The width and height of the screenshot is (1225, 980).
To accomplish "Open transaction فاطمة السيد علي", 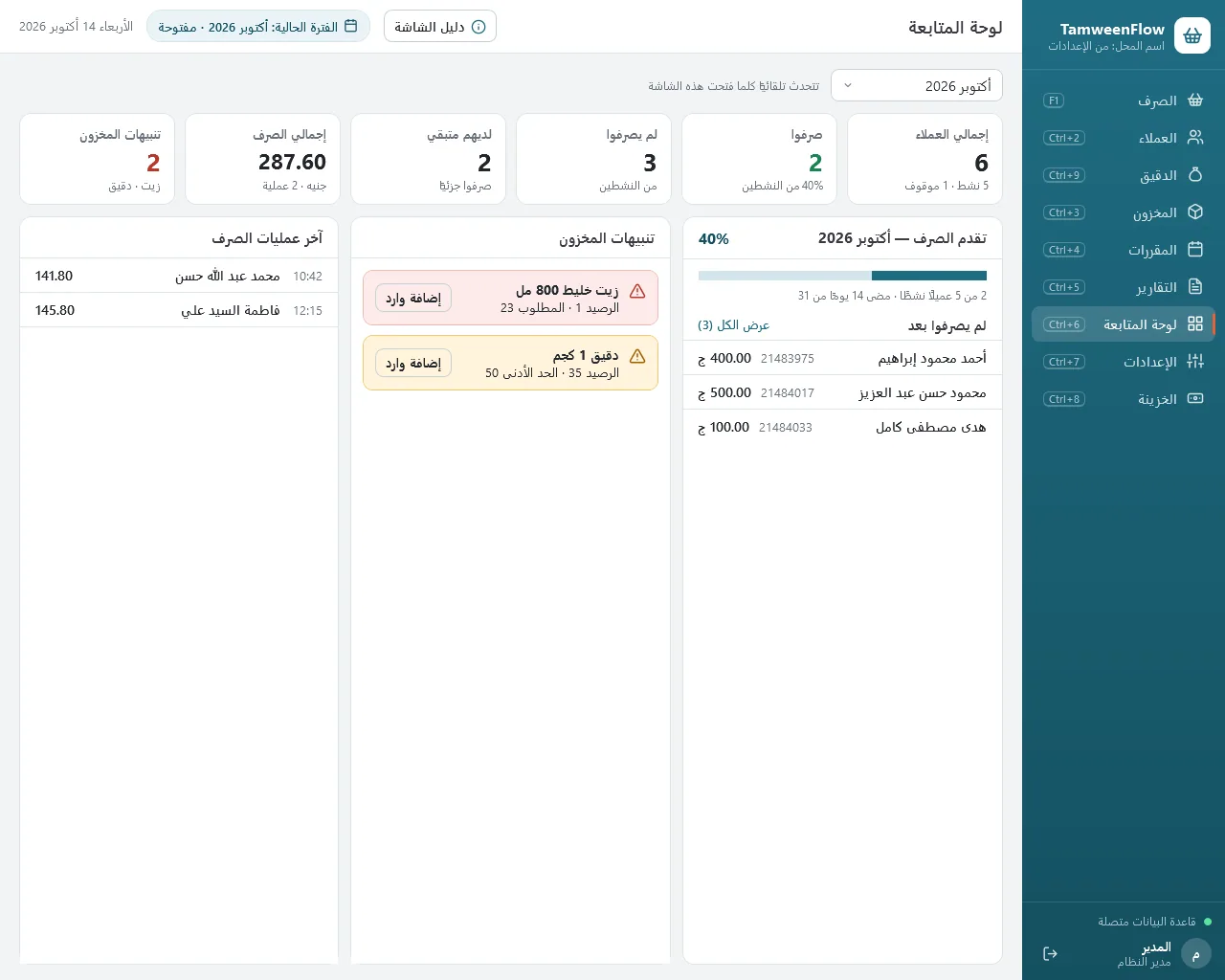I will [x=179, y=310].
